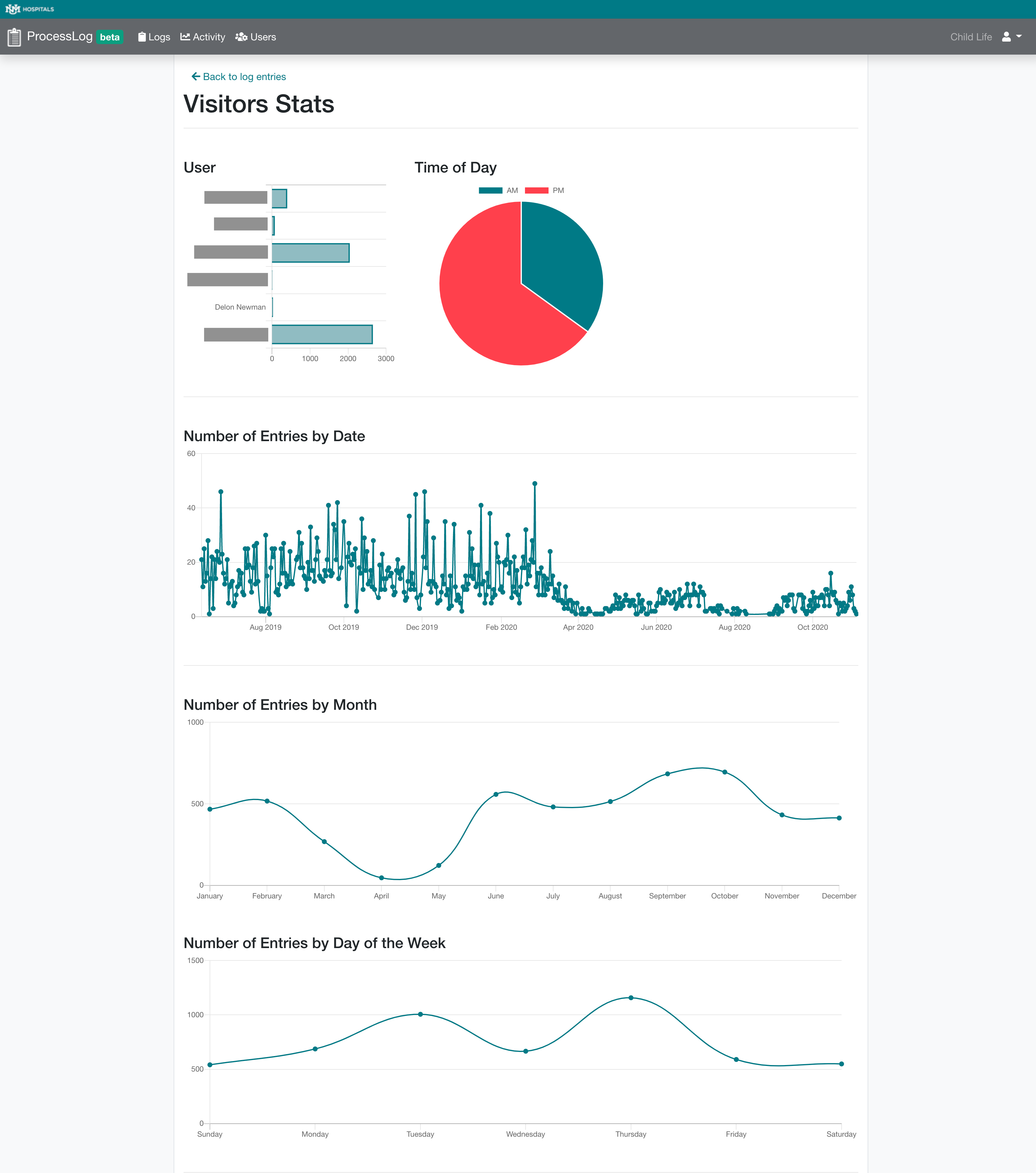Click the UNM Hospitals logo

30,9
